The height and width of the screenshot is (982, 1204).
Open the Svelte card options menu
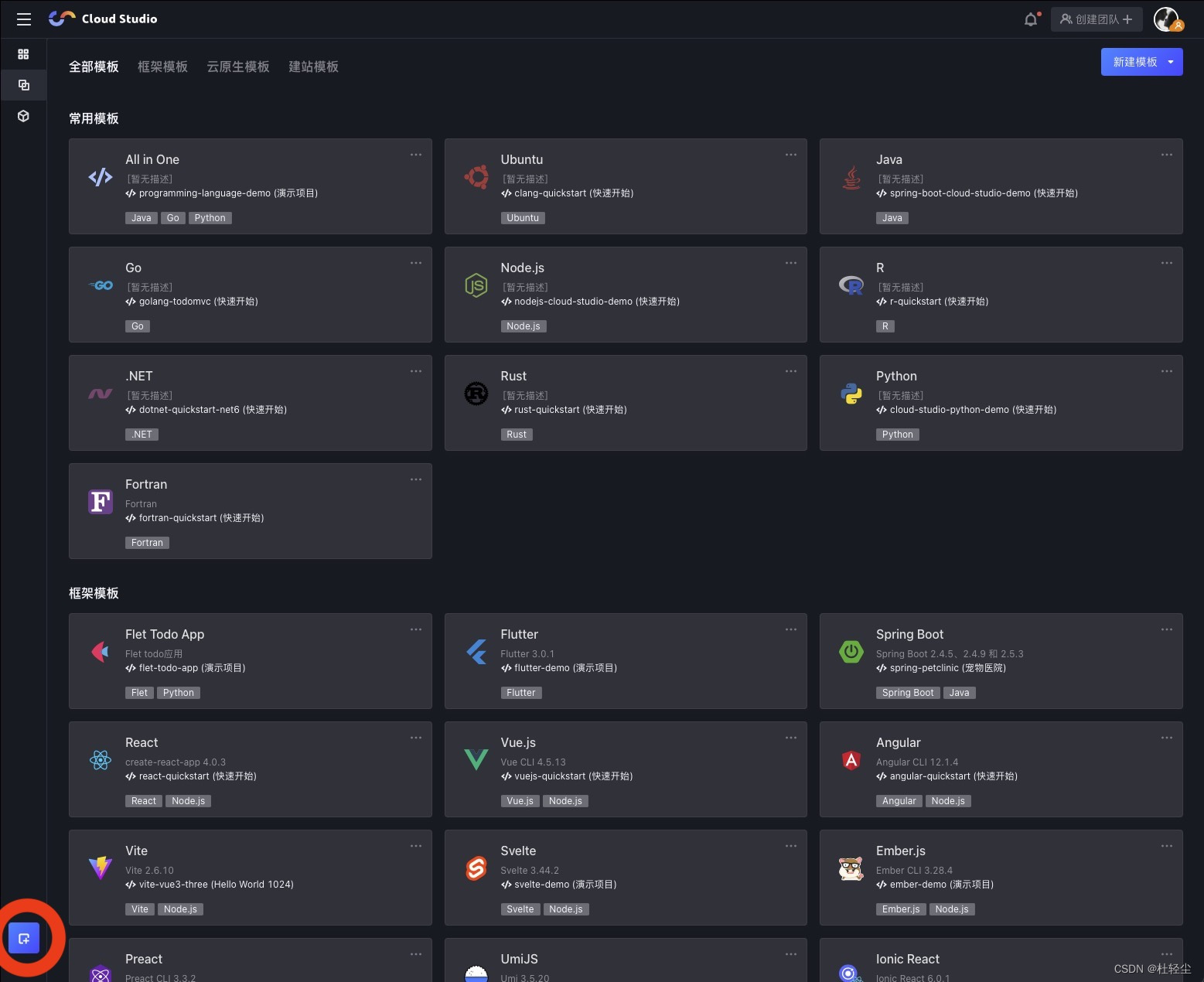(x=791, y=846)
